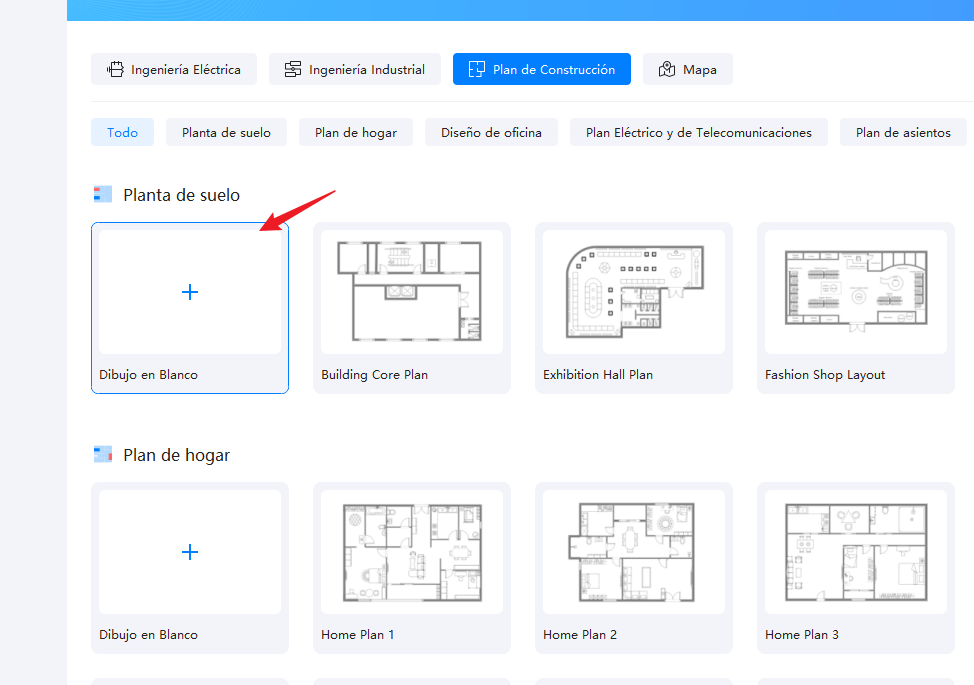Show Diseño de oficina templates
This screenshot has height=685, width=974.
(x=491, y=132)
